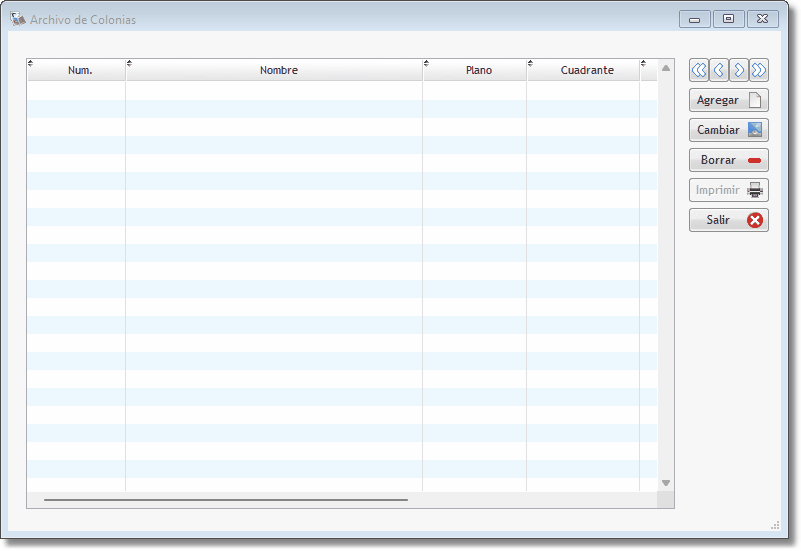Screen dimensions: 801x551
Task: Jump to the first record with double-left arrow
Action: pos(699,70)
